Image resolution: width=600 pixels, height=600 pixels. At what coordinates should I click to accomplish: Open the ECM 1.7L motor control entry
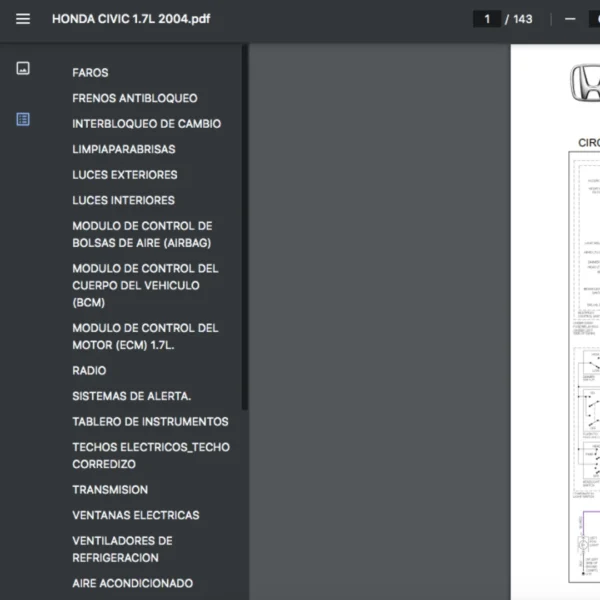tap(145, 336)
